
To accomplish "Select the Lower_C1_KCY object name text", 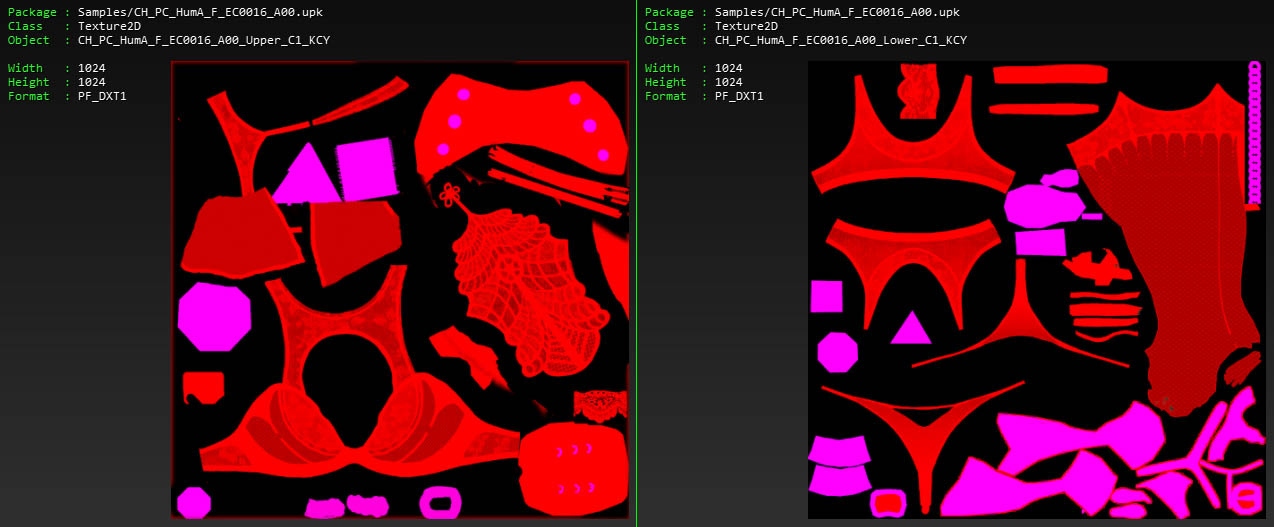I will (x=840, y=40).
